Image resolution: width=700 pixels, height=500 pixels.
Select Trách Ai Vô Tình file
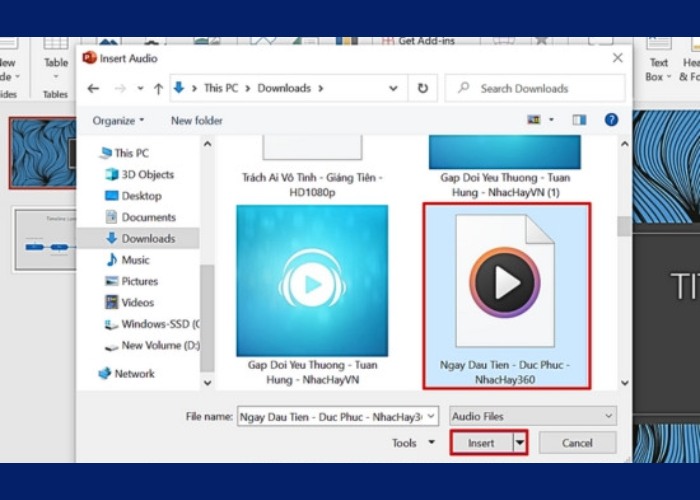click(312, 168)
